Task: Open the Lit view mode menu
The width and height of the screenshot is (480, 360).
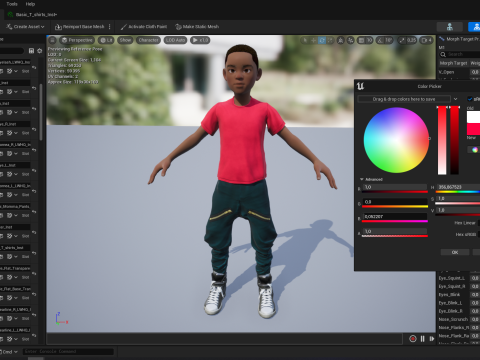Action: pyautogui.click(x=106, y=40)
